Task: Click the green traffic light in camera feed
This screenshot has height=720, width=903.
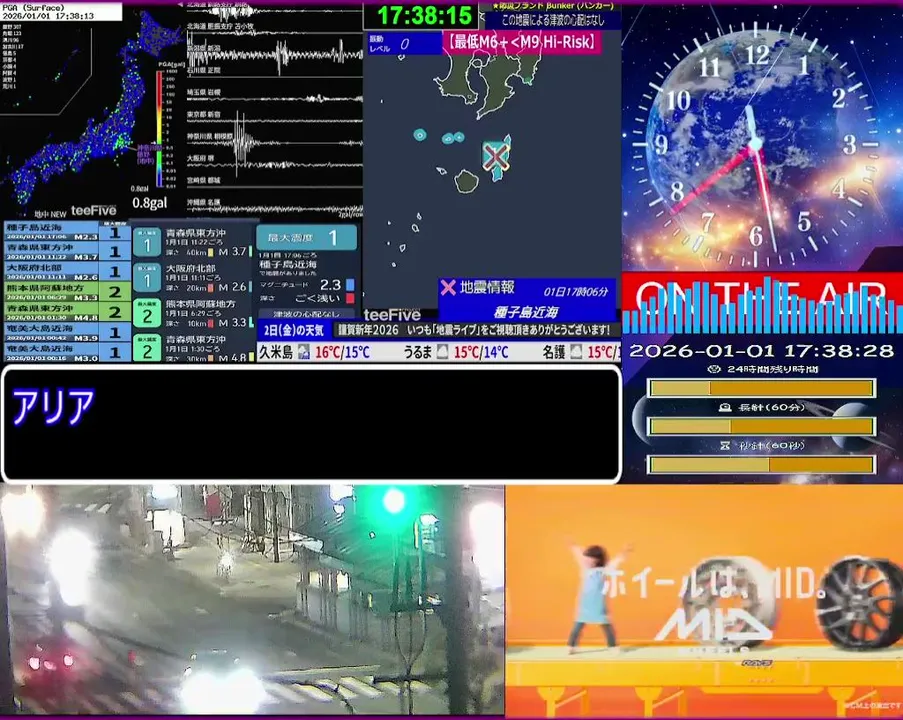Action: tap(394, 500)
